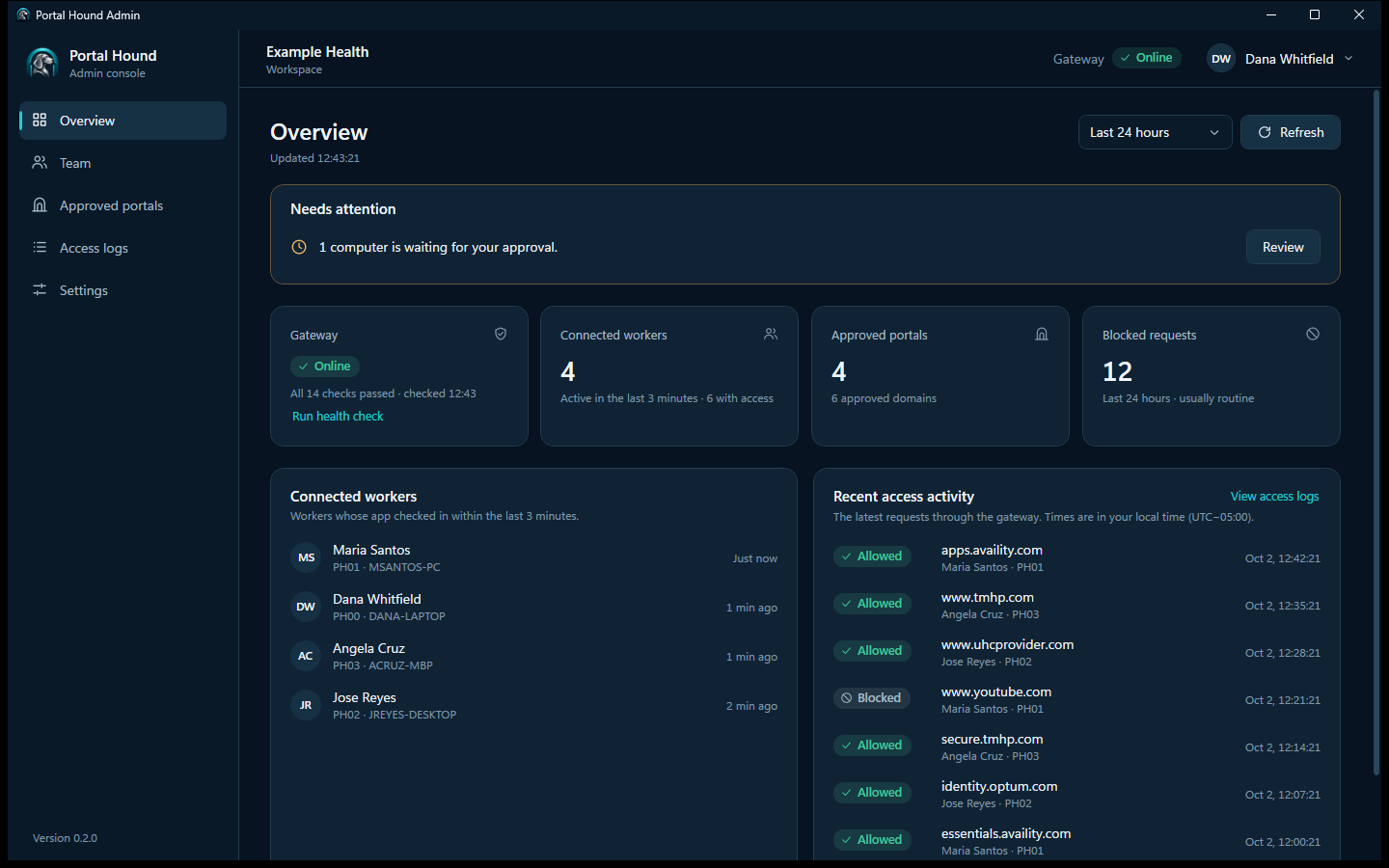Click the www.tmhp.com activity entry
The image size is (1389, 868).
point(1076,605)
